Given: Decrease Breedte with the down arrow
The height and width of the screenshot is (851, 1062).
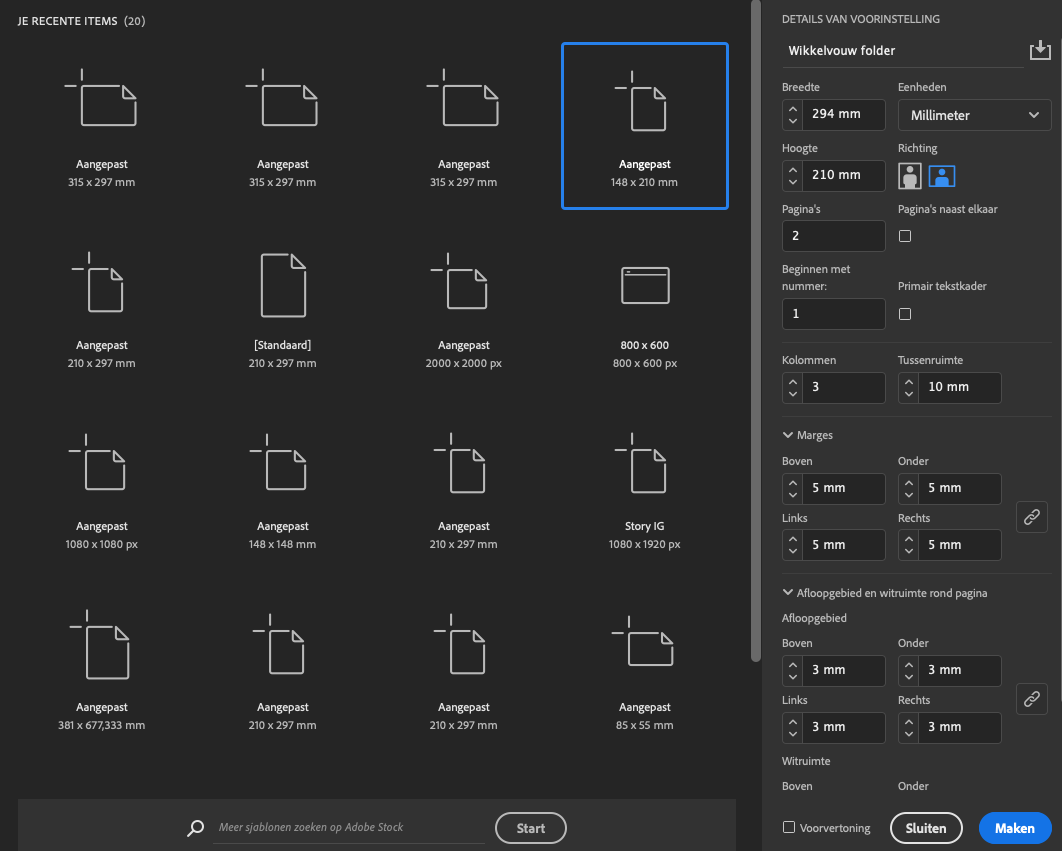Looking at the screenshot, I should click(792, 121).
